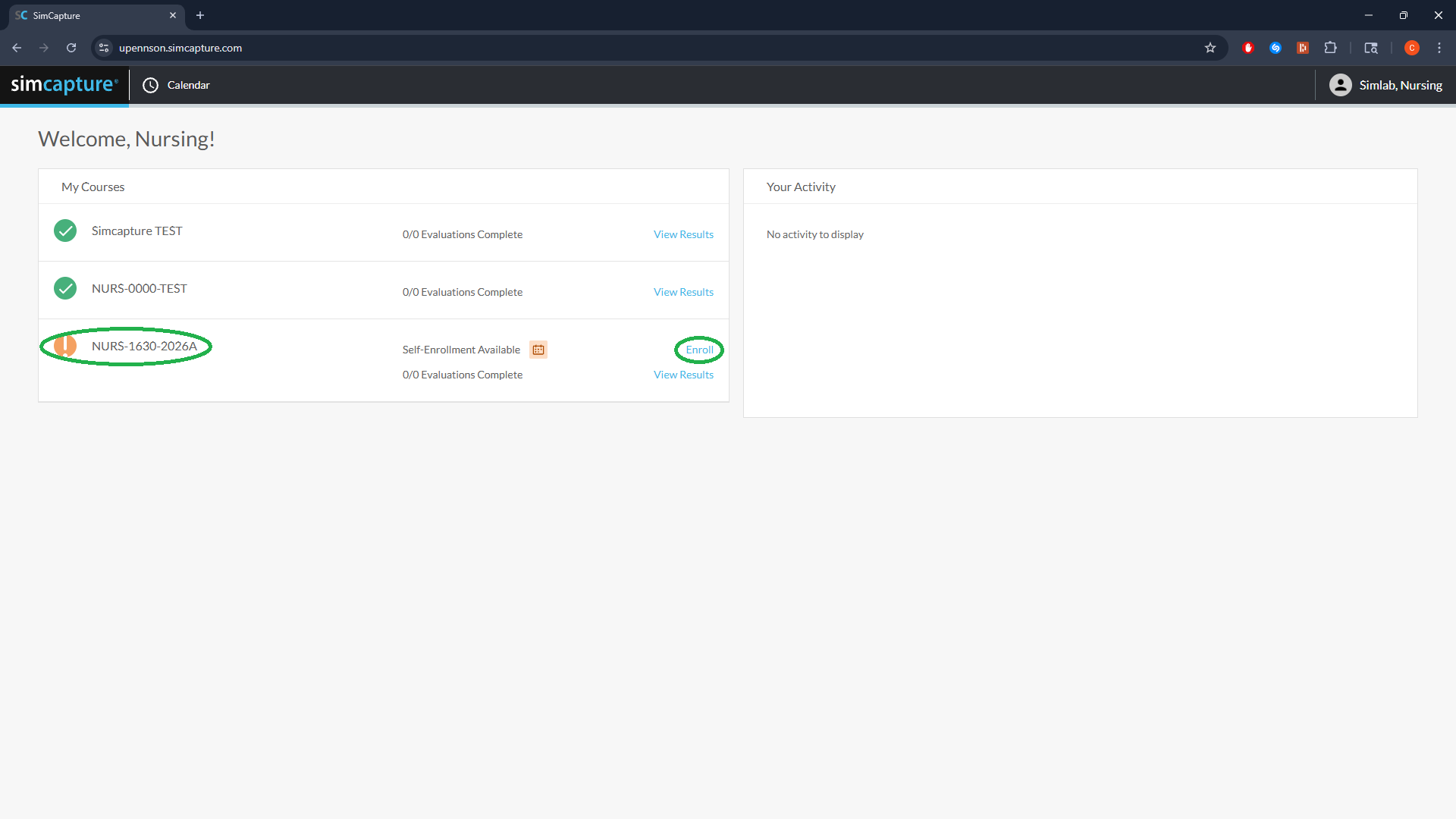Open a new browser tab
This screenshot has width=1456, height=819.
pos(200,15)
